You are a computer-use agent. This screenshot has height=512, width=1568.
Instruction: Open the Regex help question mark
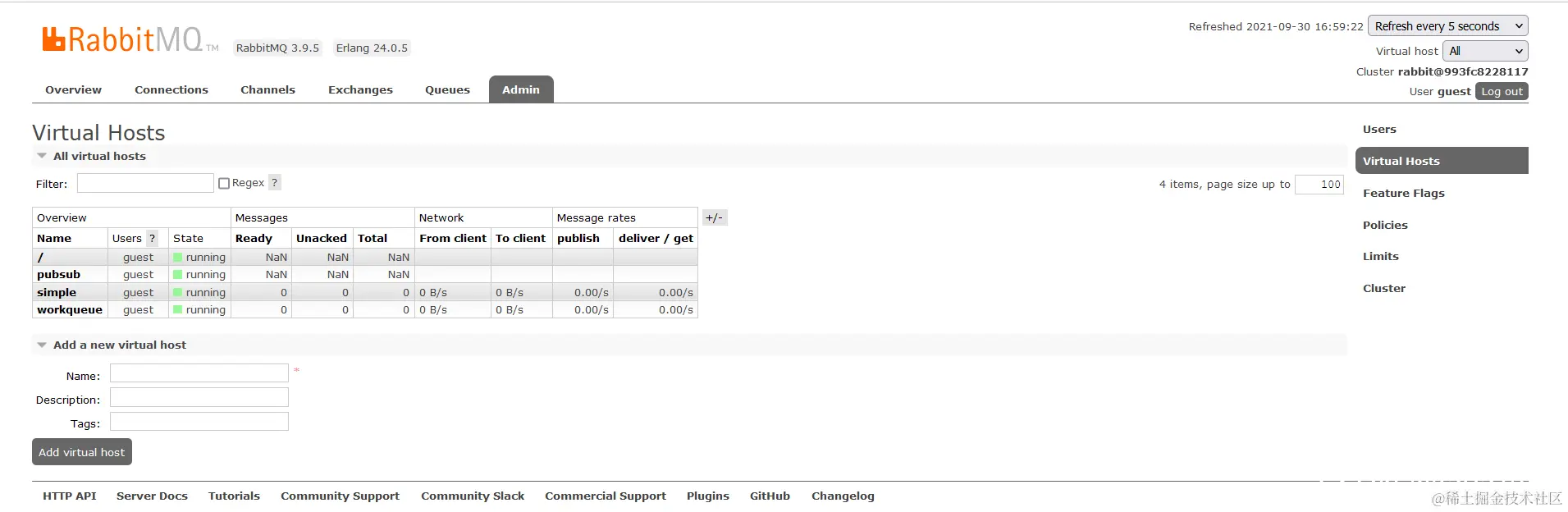click(x=275, y=183)
